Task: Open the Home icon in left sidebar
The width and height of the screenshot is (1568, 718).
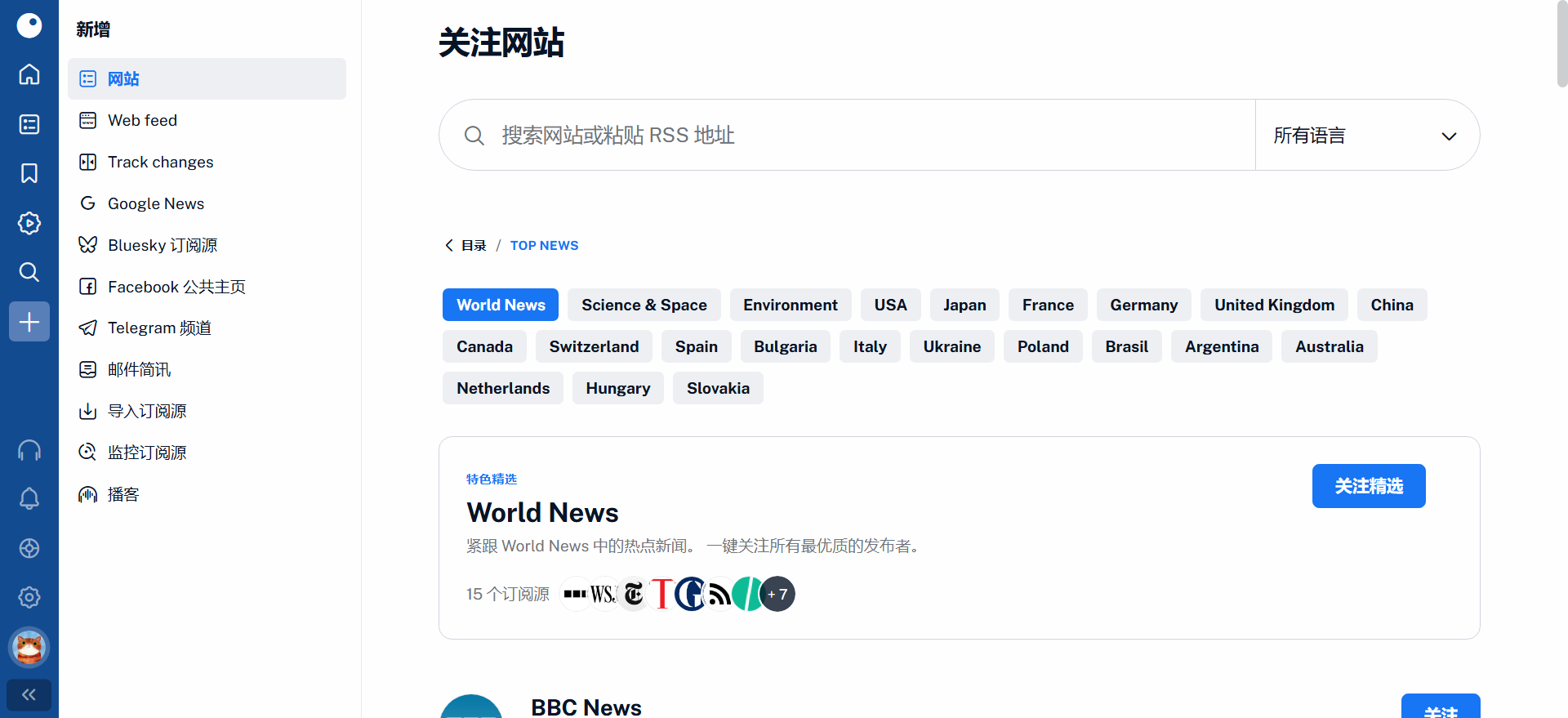Action: [x=29, y=74]
